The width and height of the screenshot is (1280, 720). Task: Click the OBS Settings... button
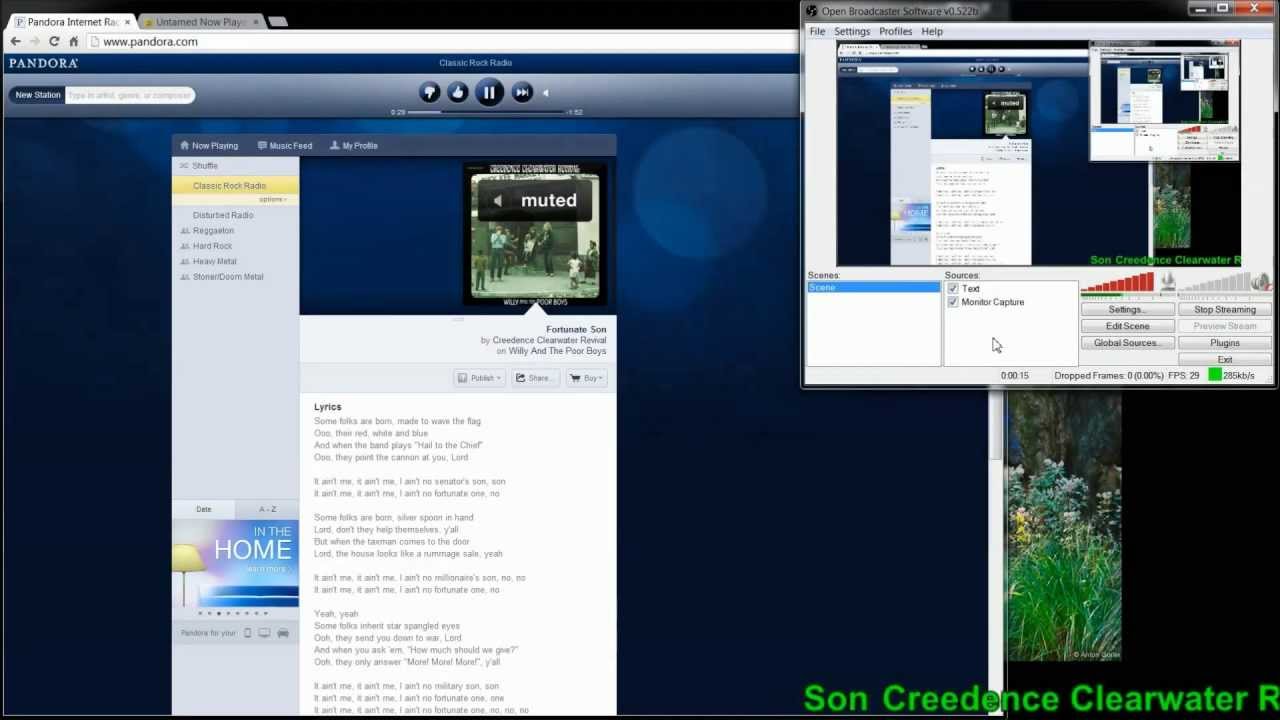click(1127, 310)
